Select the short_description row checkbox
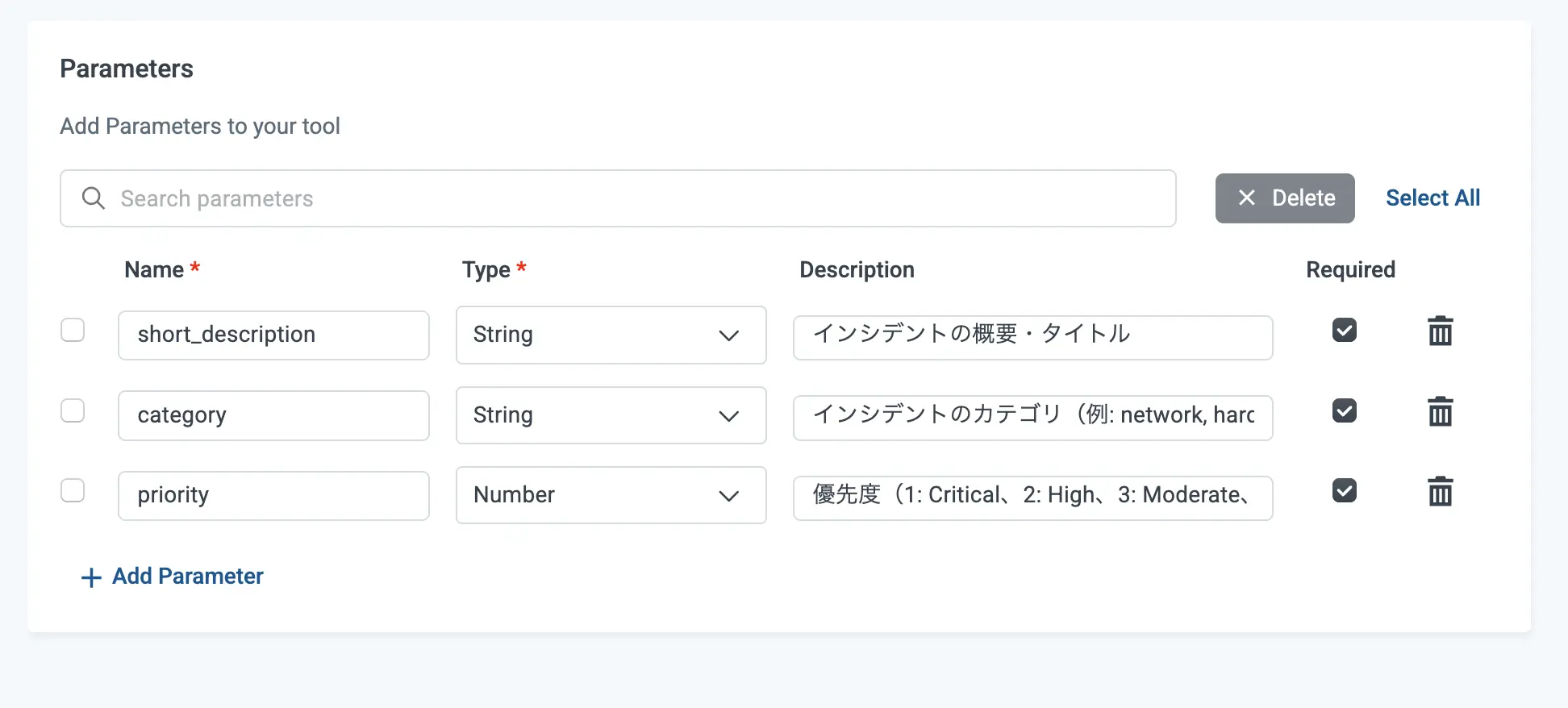 click(73, 331)
